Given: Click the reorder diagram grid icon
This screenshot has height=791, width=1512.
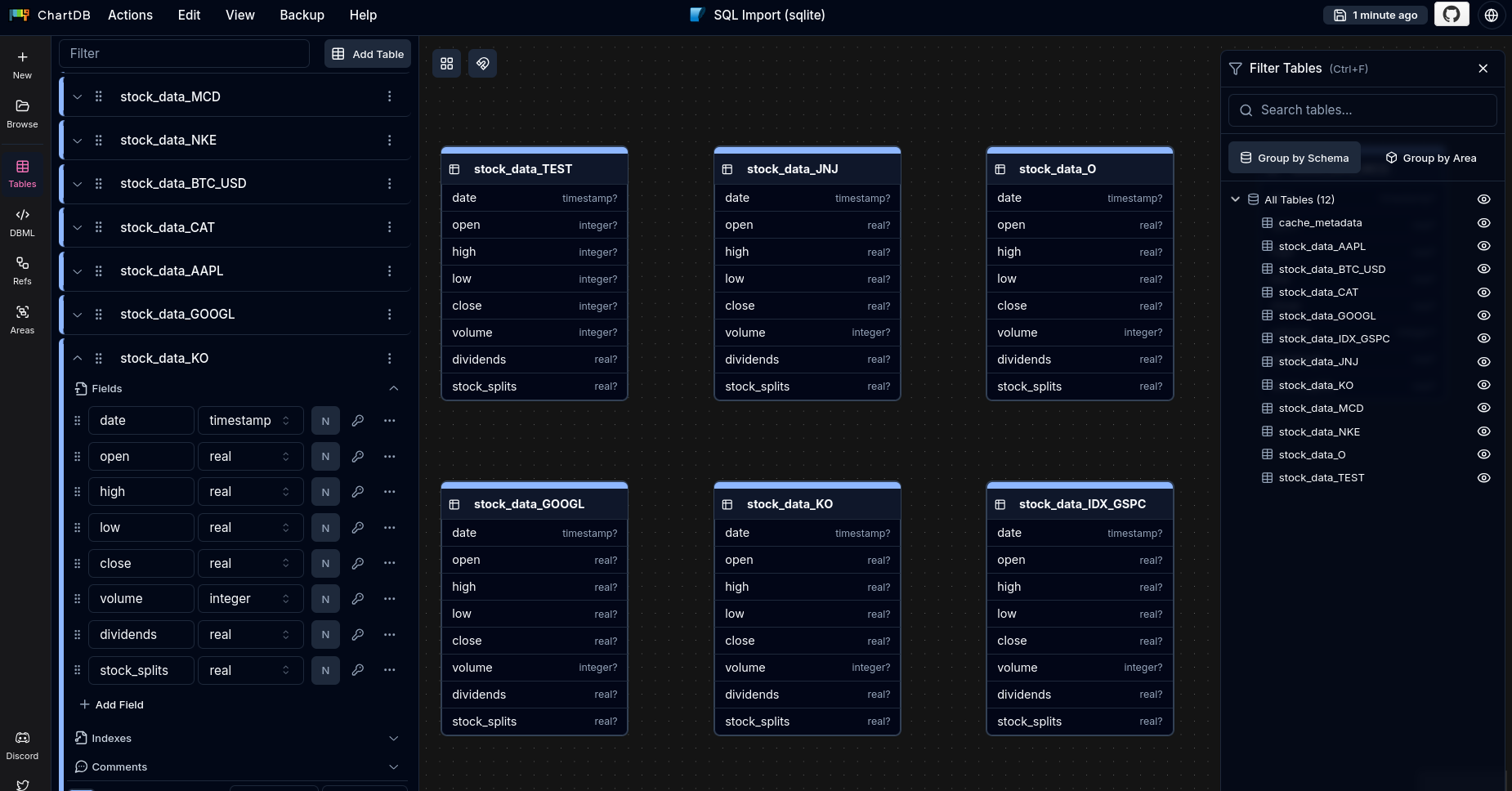Looking at the screenshot, I should (446, 64).
